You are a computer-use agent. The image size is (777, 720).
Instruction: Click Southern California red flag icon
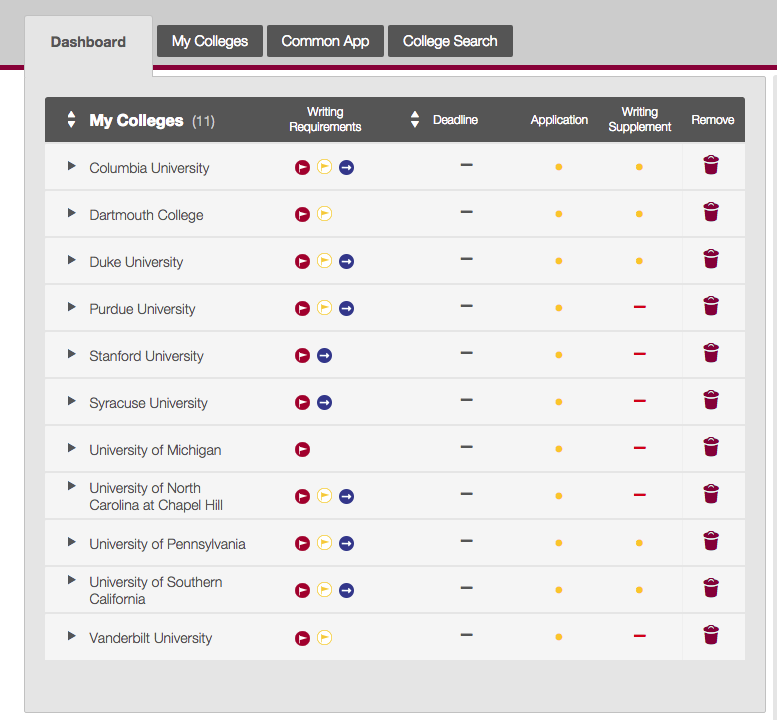302,591
